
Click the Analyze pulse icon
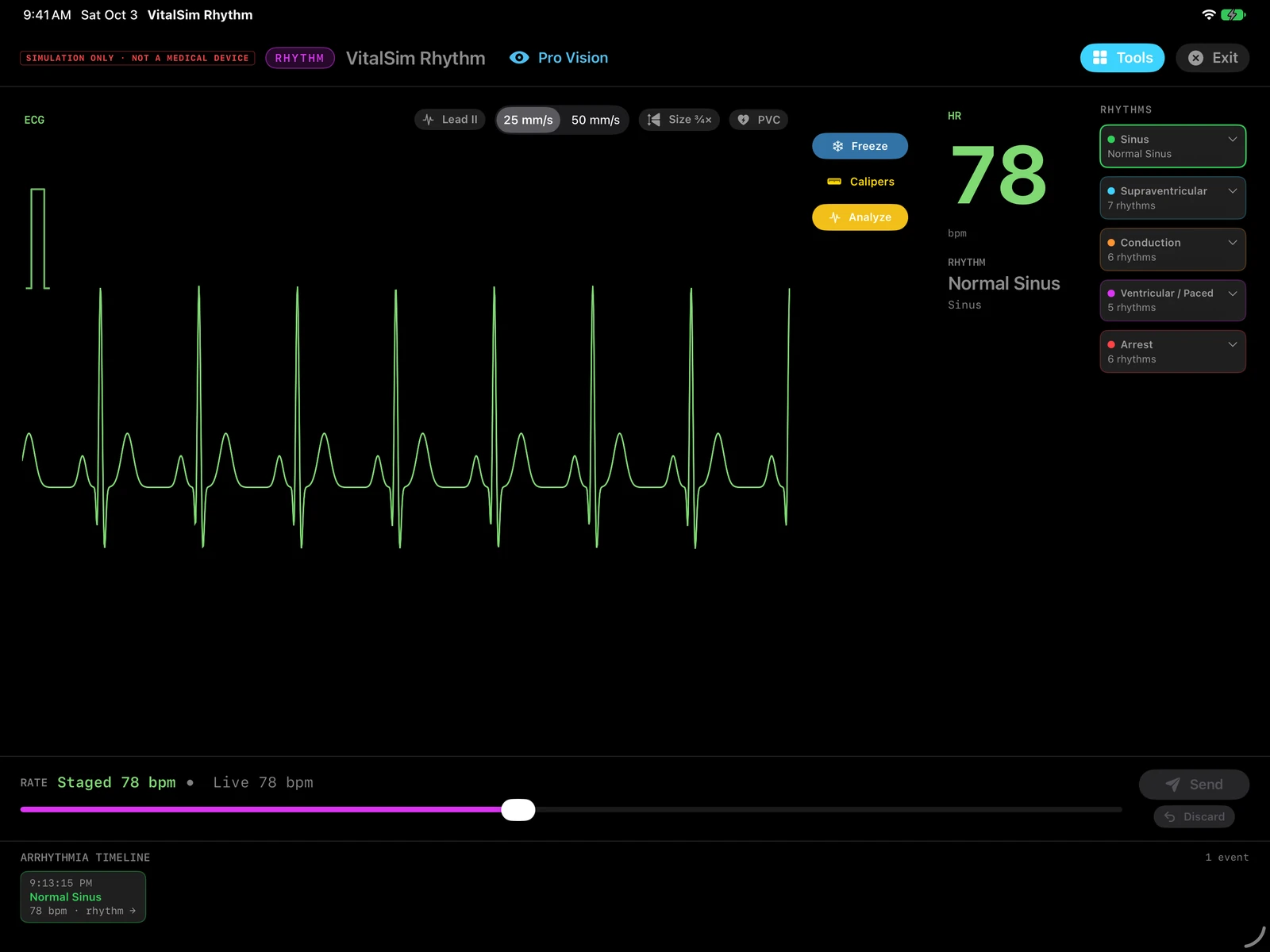835,217
